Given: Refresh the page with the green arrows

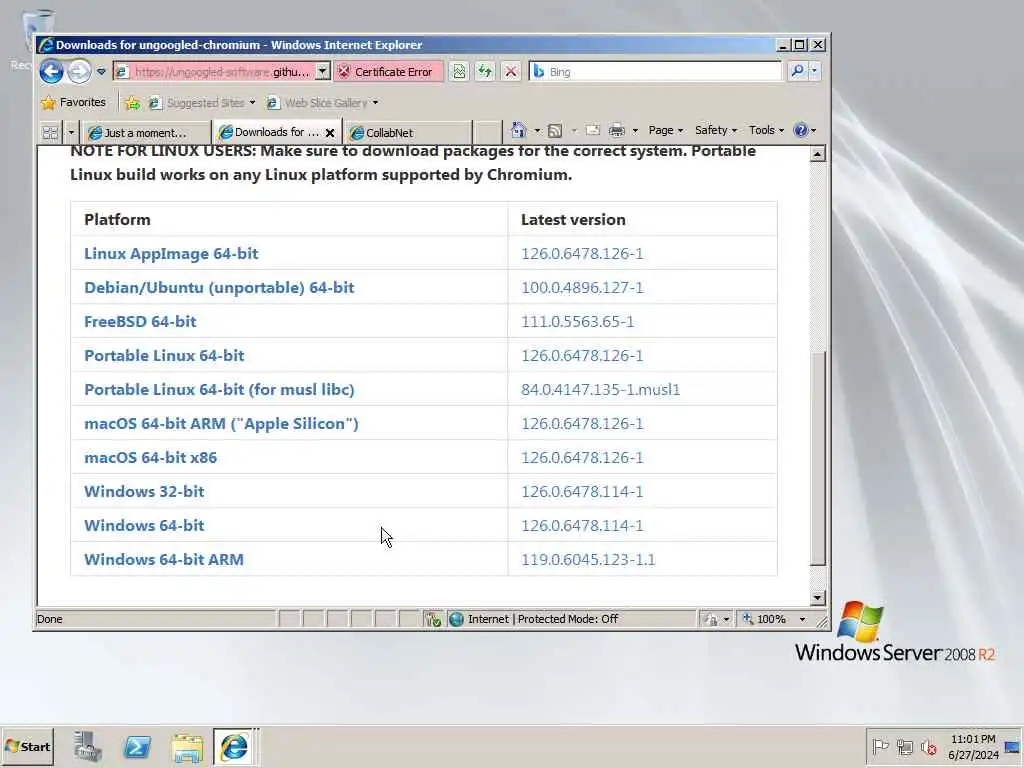Looking at the screenshot, I should [485, 72].
